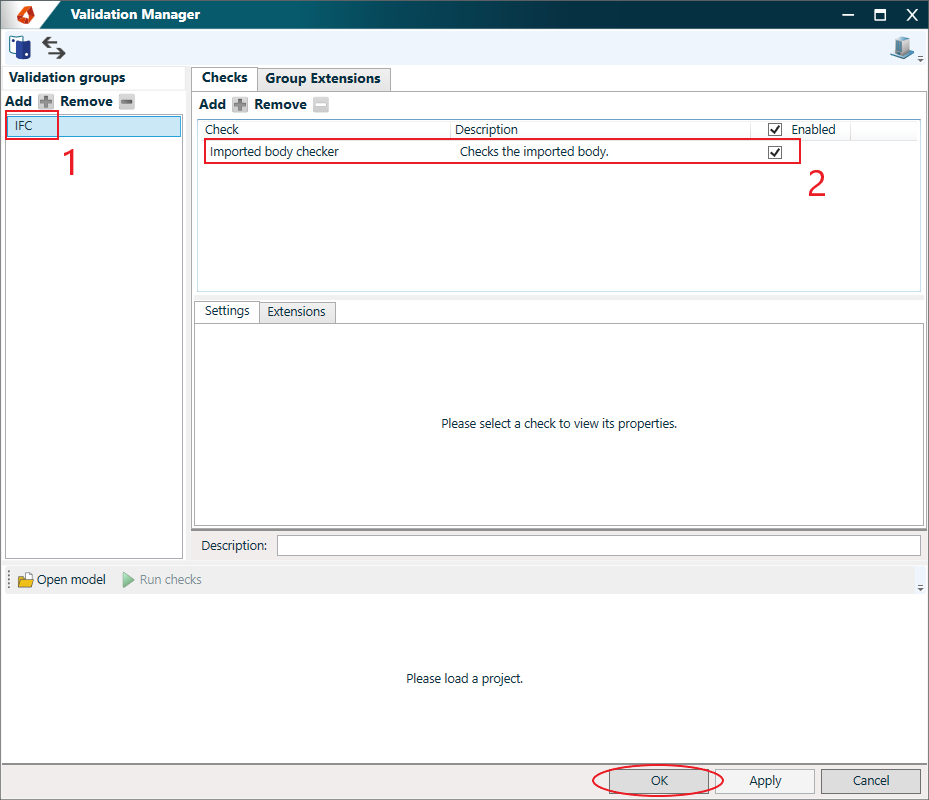Click 'Checks the imported body.' description cell

click(534, 152)
